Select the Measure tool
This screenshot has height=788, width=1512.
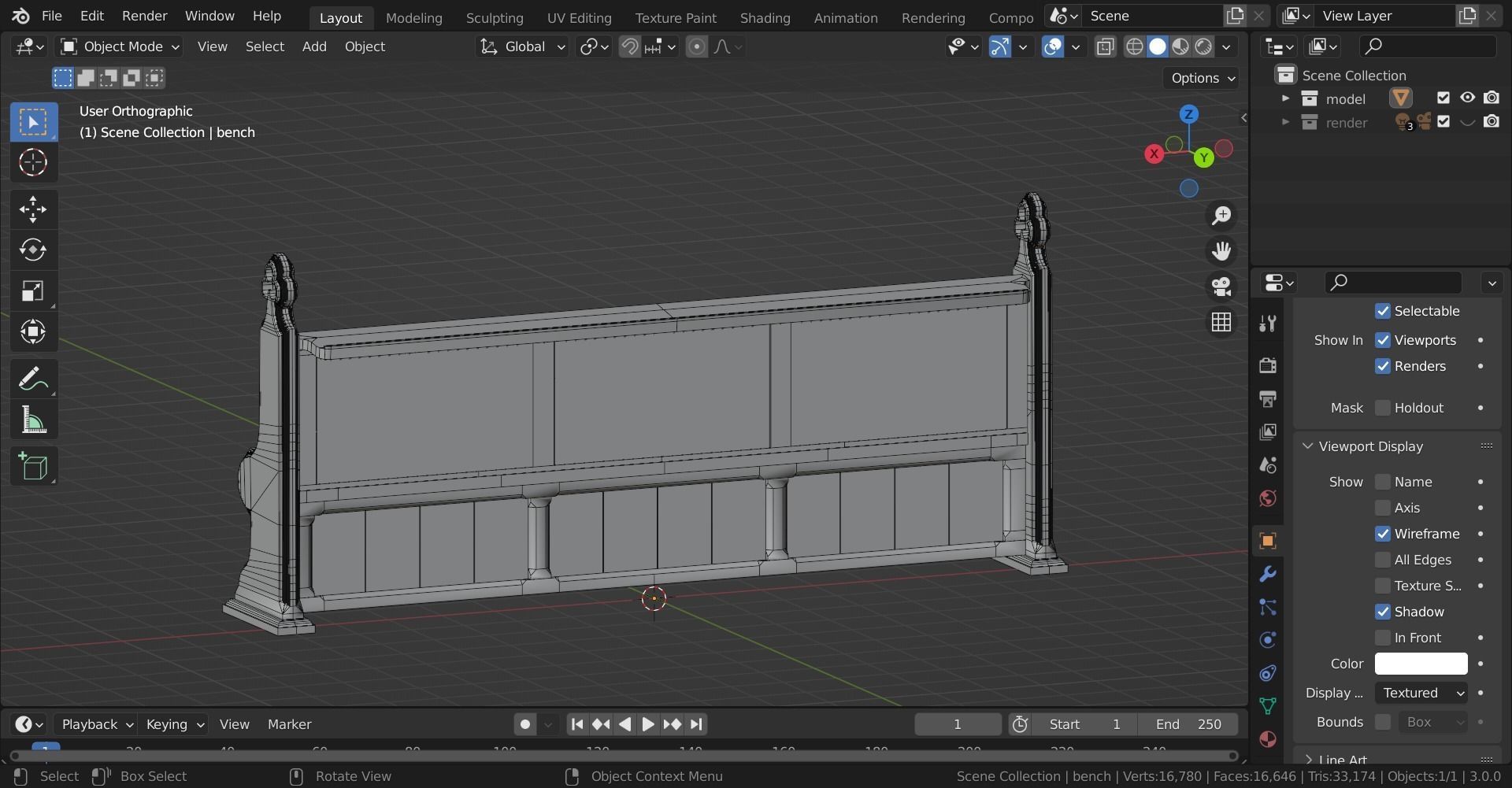click(x=33, y=420)
